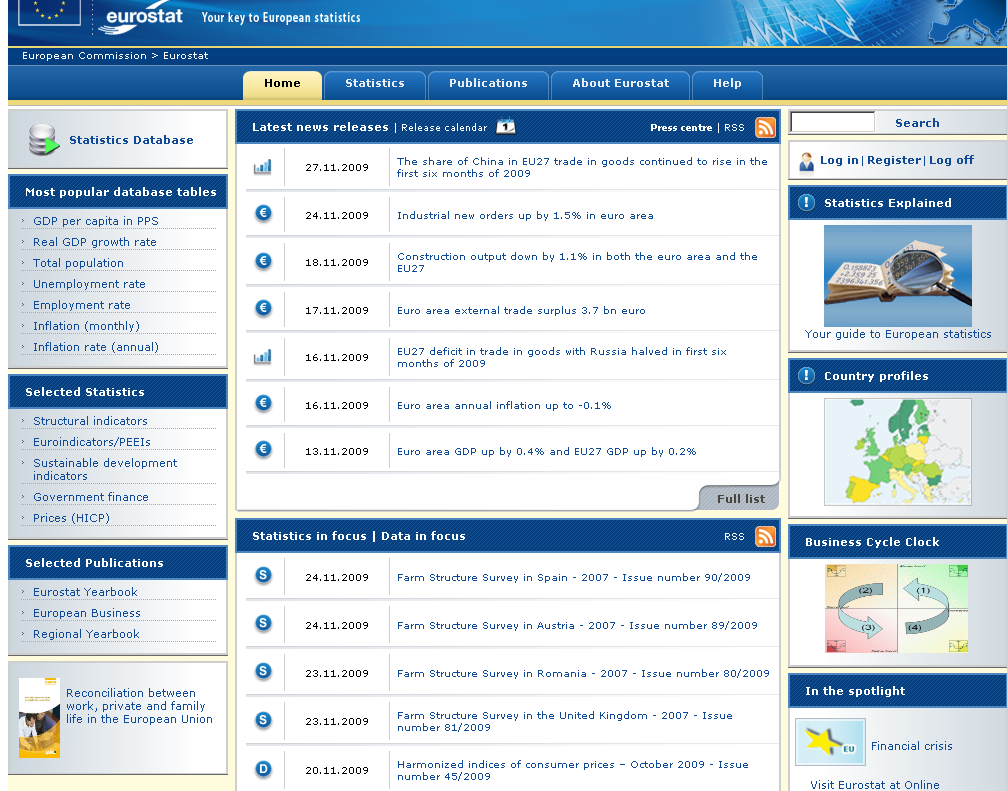Click the euro icon beside the annual inflation news
Image resolution: width=1007 pixels, height=791 pixels.
[x=263, y=403]
